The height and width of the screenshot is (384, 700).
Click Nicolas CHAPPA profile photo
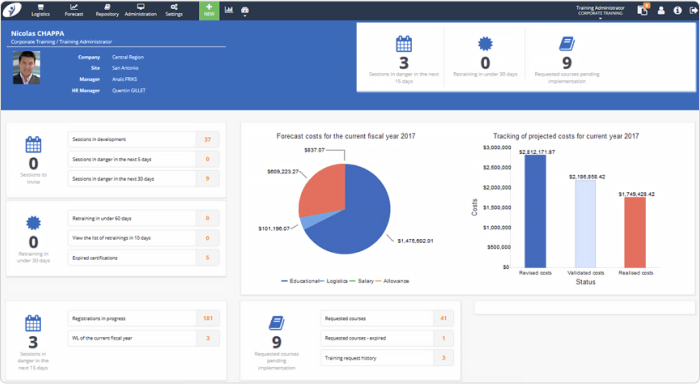coord(26,67)
